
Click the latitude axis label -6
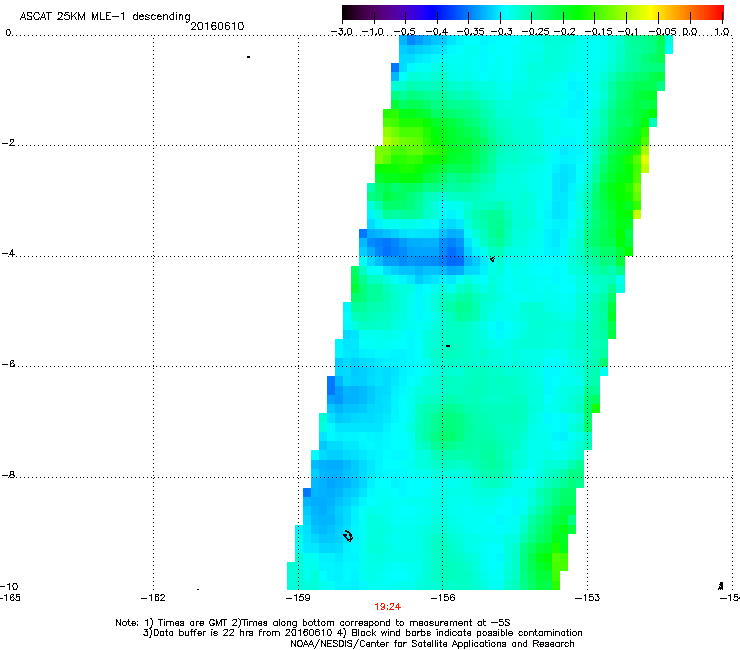click(8, 364)
